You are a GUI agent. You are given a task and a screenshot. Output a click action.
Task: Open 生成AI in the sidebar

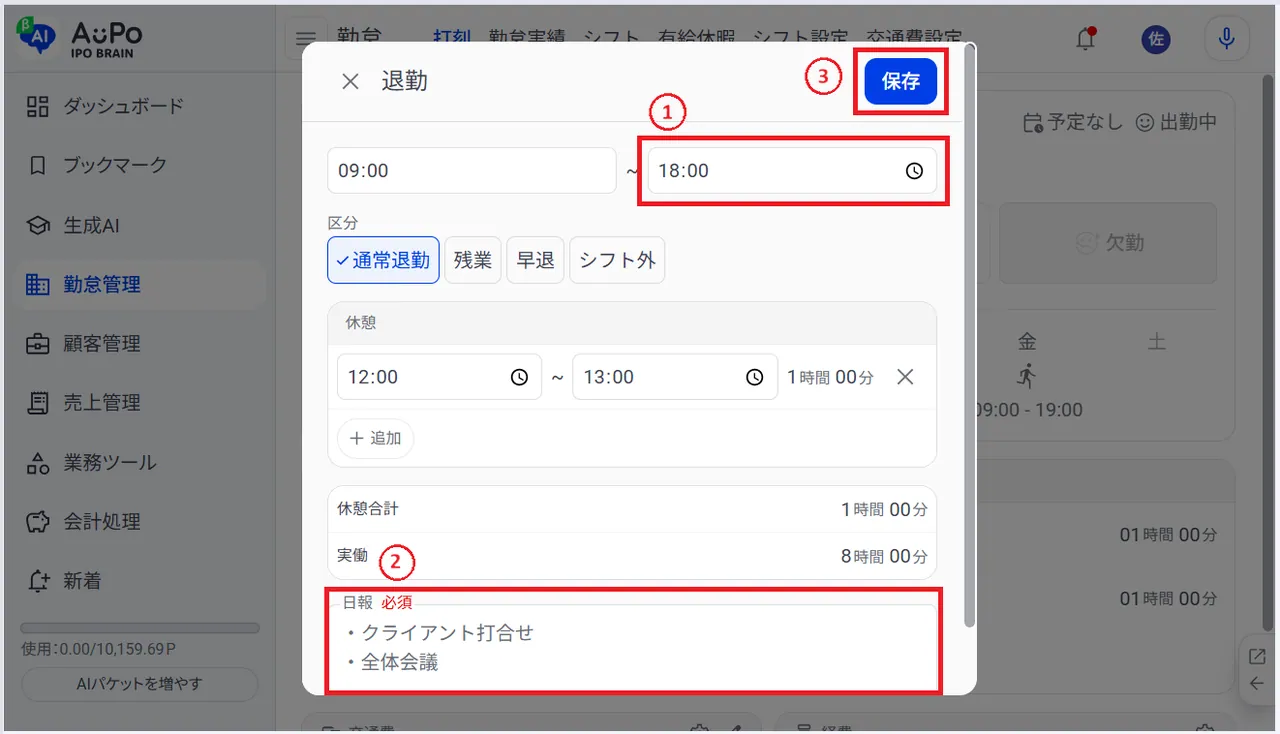tap(138, 225)
